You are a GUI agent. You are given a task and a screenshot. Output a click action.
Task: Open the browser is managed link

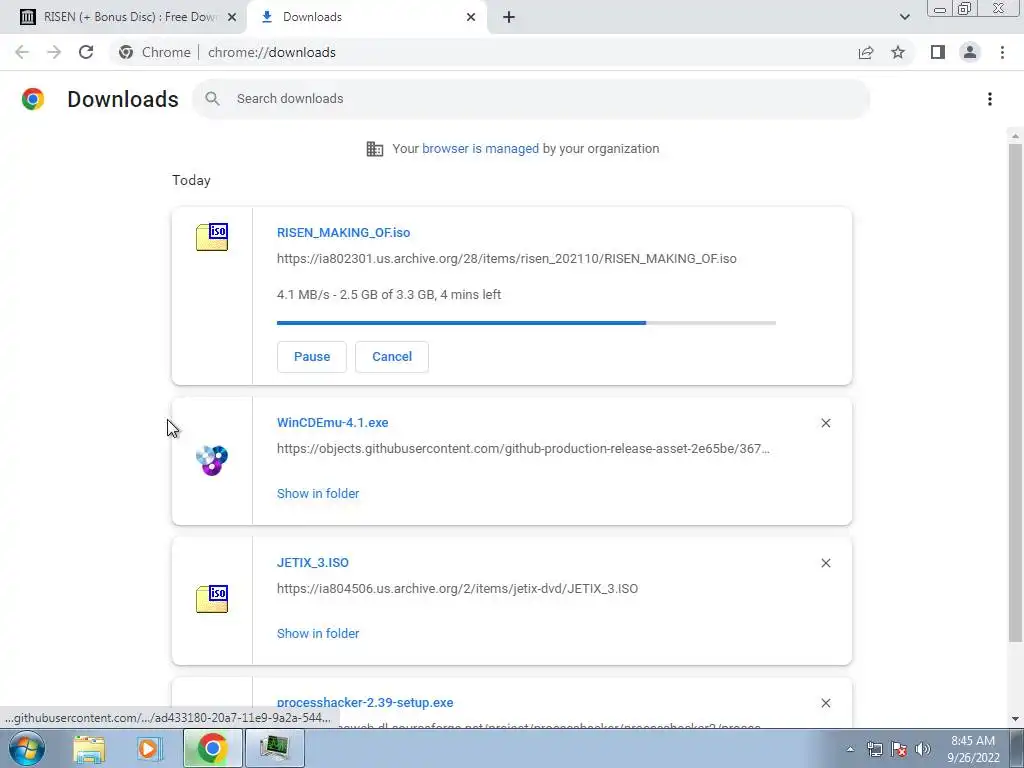coord(480,149)
